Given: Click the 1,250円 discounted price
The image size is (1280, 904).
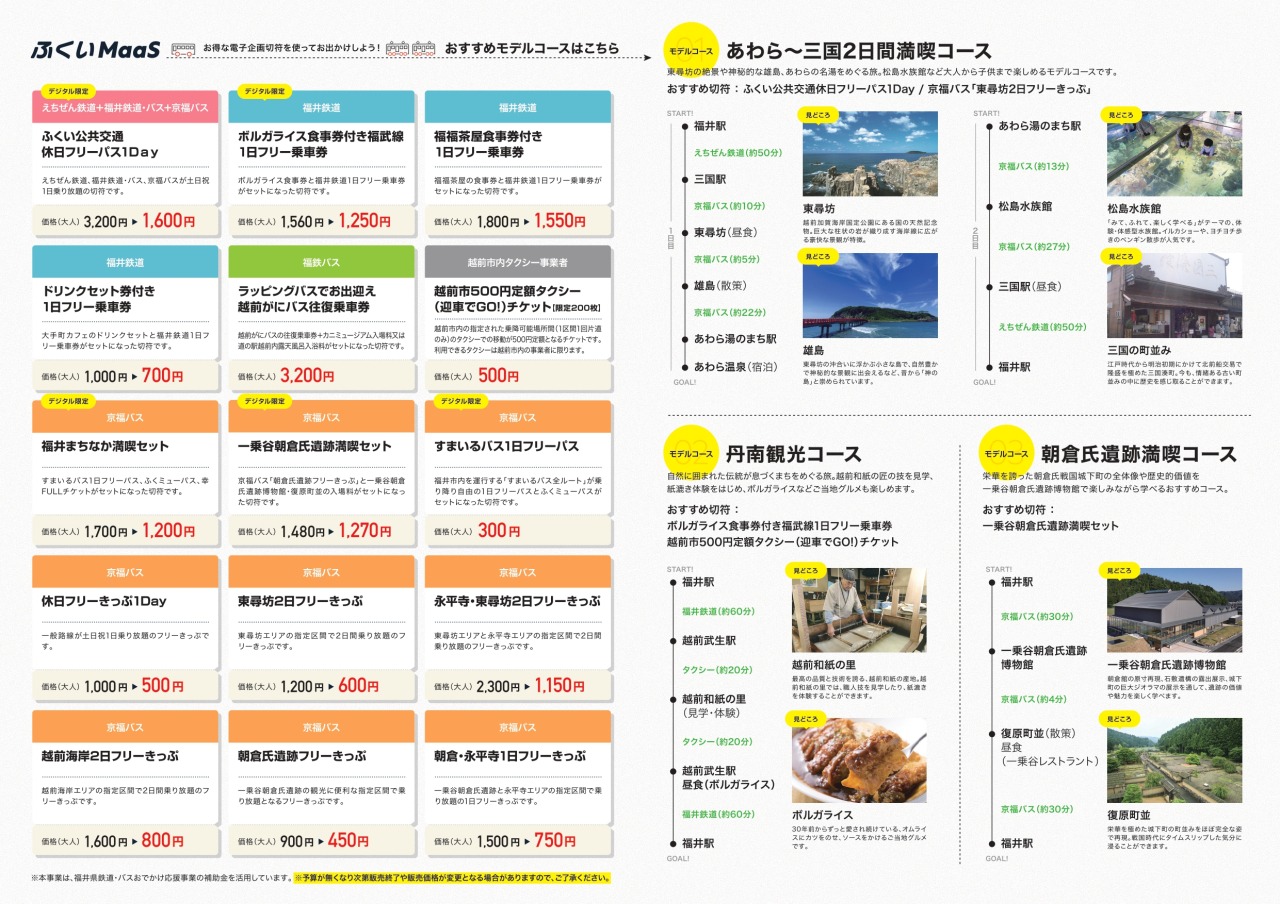Looking at the screenshot, I should 364,221.
